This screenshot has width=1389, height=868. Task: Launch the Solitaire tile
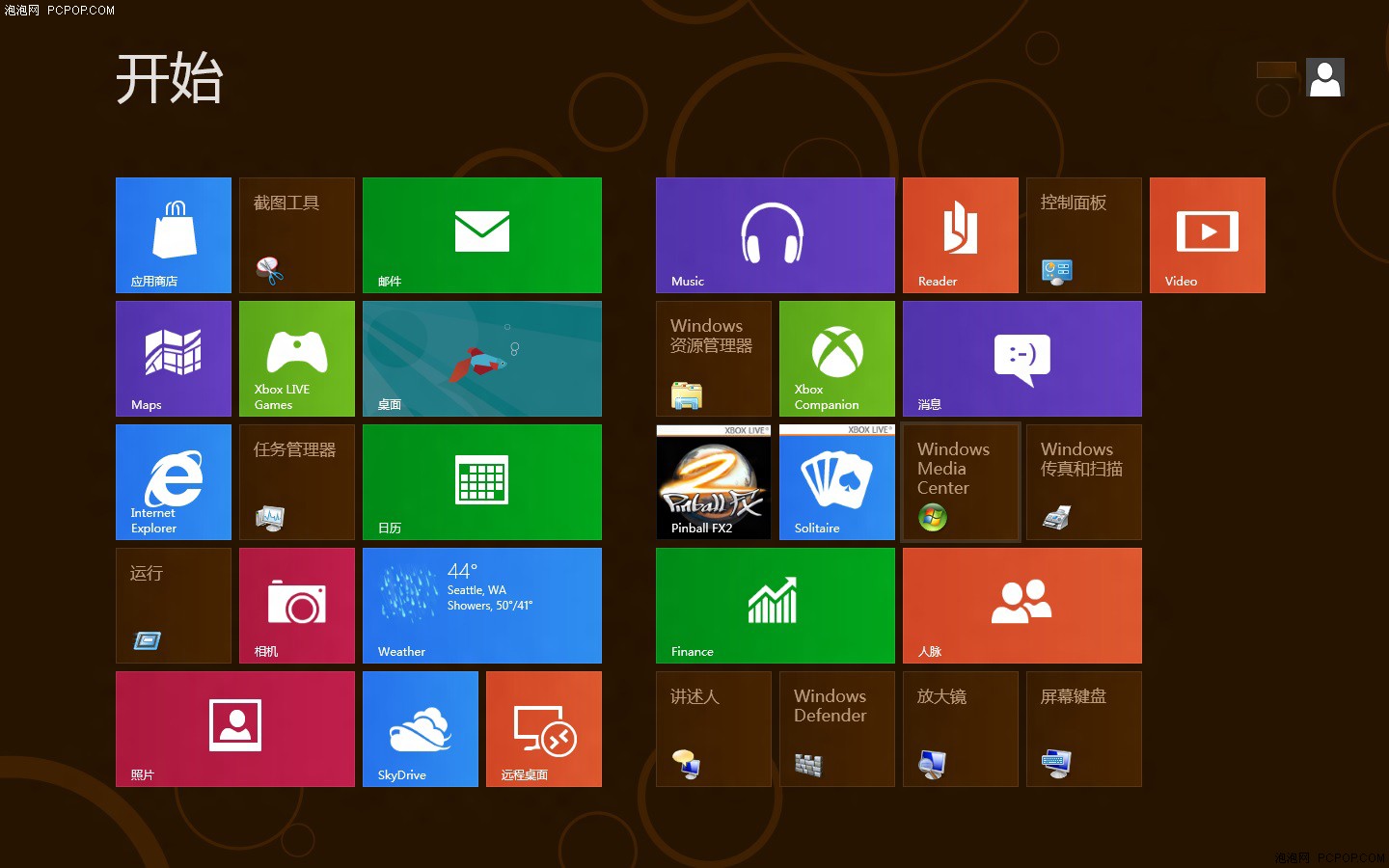[837, 482]
